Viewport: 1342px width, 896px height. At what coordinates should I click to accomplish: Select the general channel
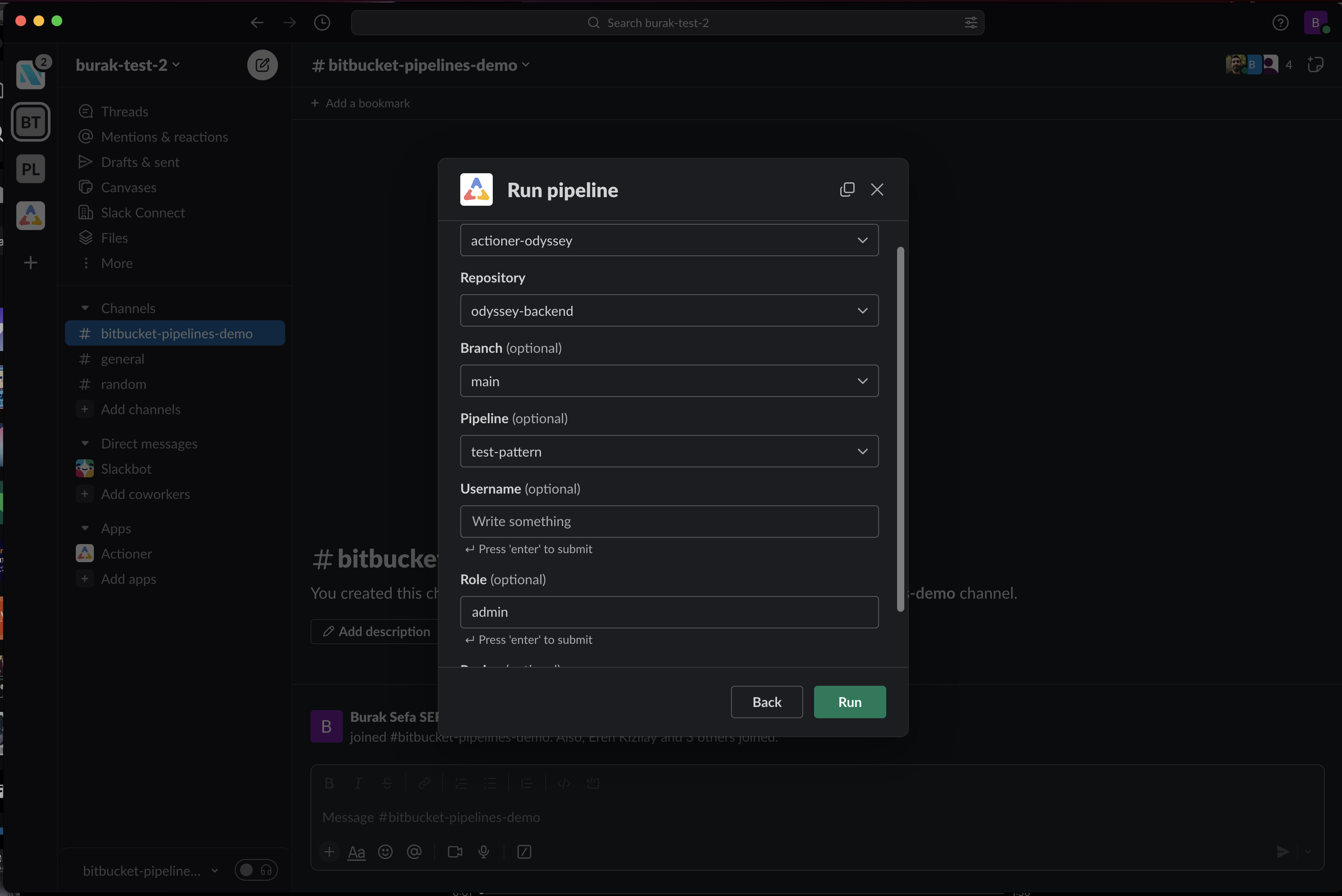[175, 359]
